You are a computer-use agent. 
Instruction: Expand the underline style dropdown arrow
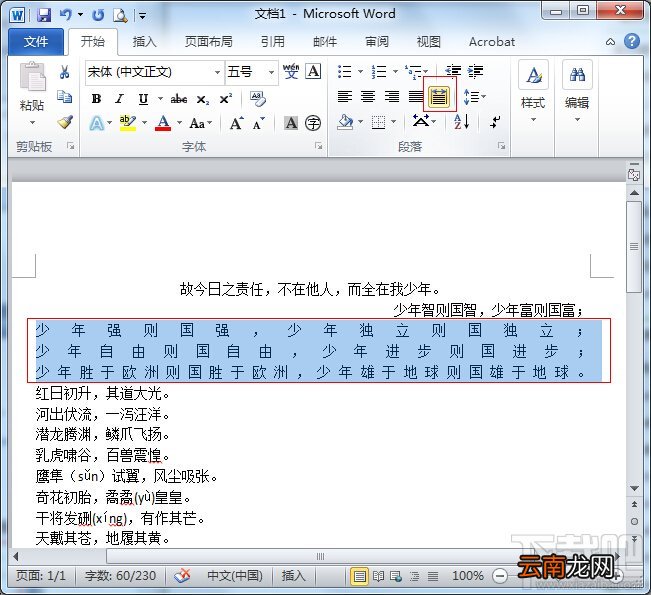pos(160,99)
